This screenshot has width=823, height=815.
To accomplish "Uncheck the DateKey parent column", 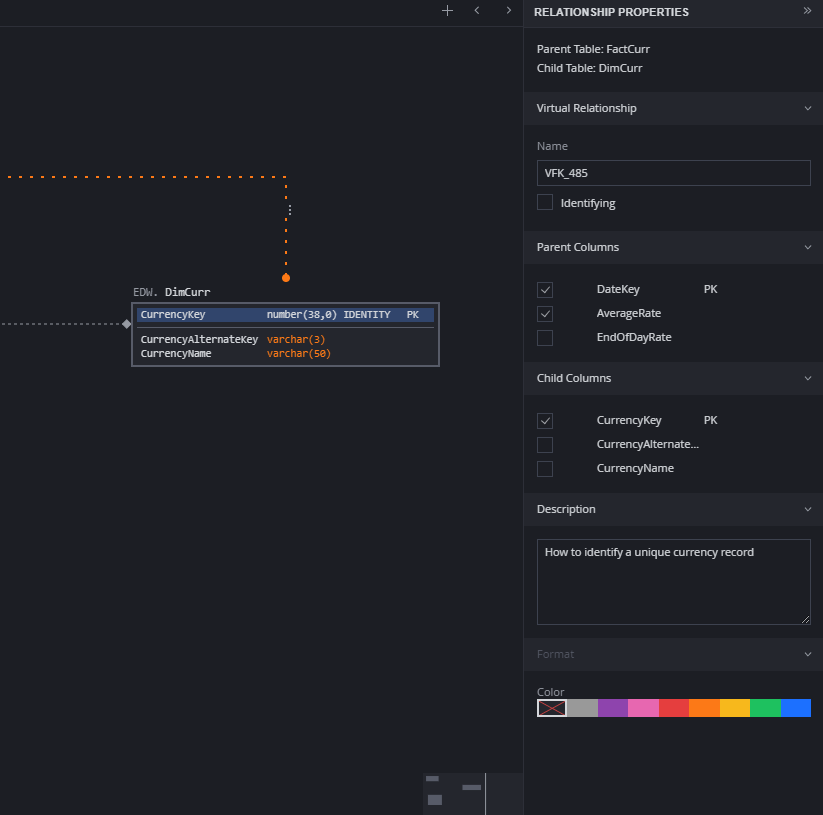I will (545, 289).
